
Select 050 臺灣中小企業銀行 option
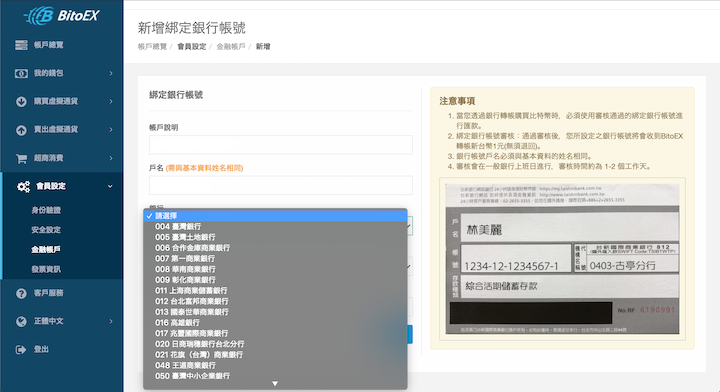point(275,376)
